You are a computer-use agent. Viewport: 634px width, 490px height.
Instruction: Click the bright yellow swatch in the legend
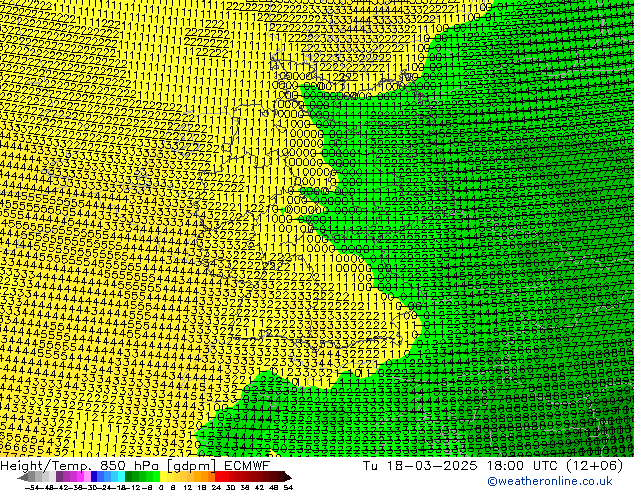click(164, 477)
